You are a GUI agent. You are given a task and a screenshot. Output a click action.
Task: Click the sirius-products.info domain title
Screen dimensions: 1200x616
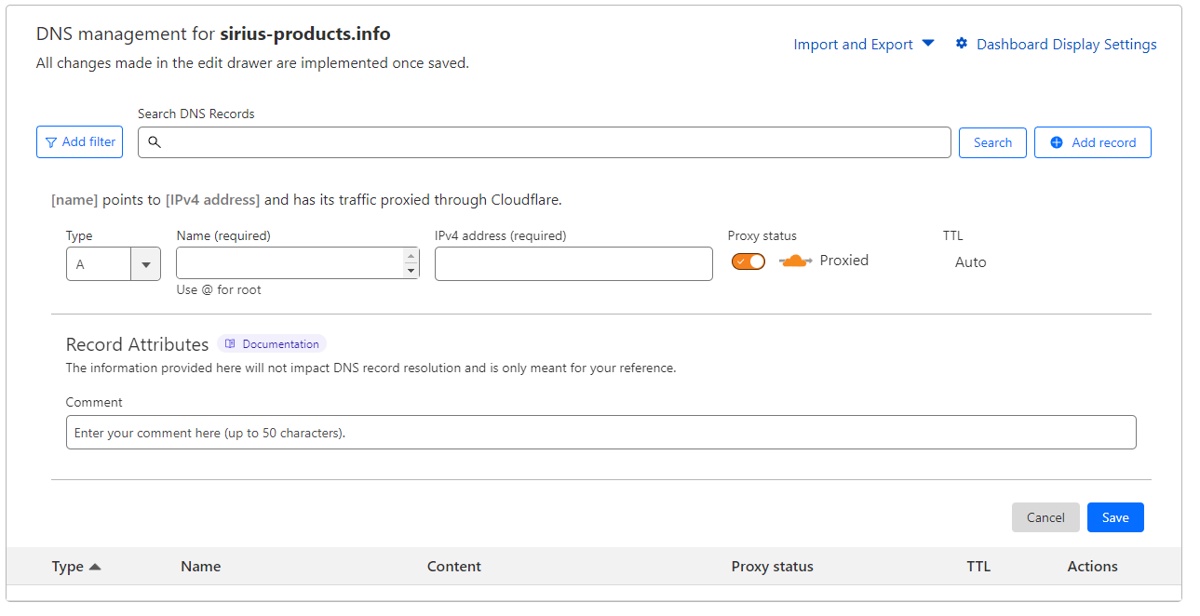(305, 33)
